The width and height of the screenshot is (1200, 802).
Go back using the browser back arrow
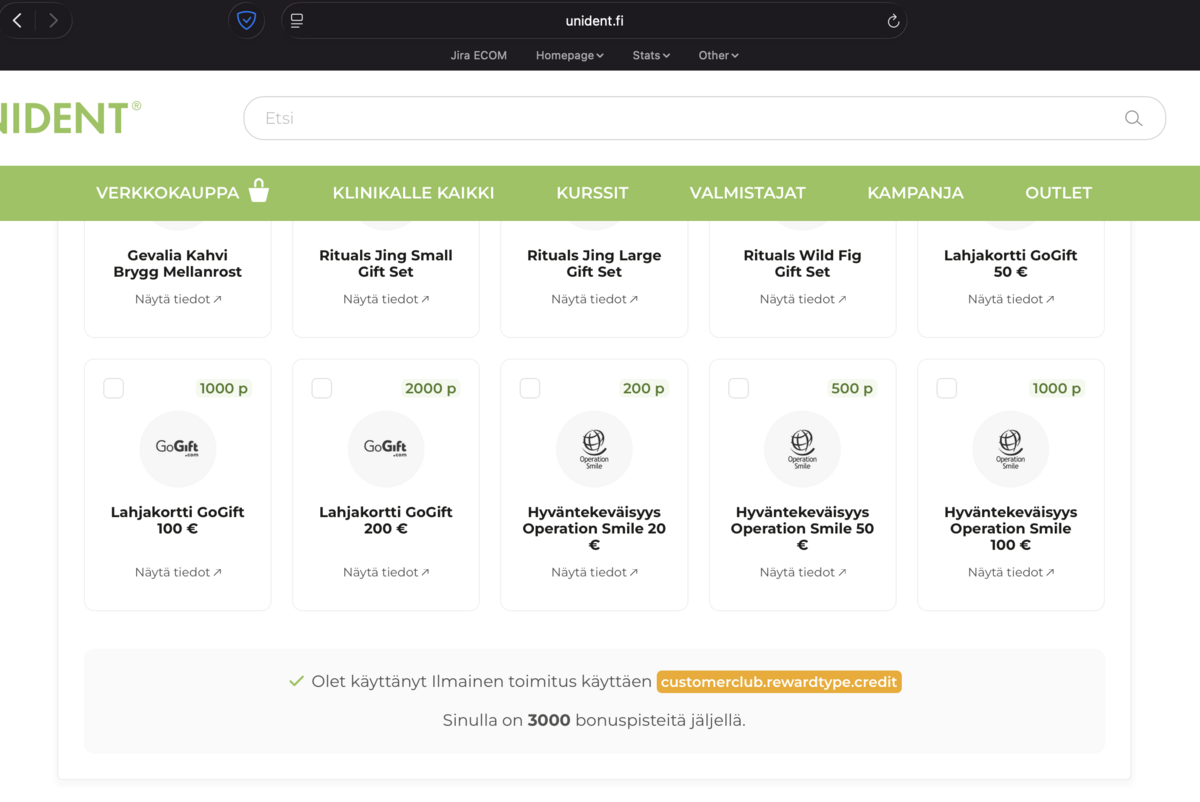tap(17, 20)
